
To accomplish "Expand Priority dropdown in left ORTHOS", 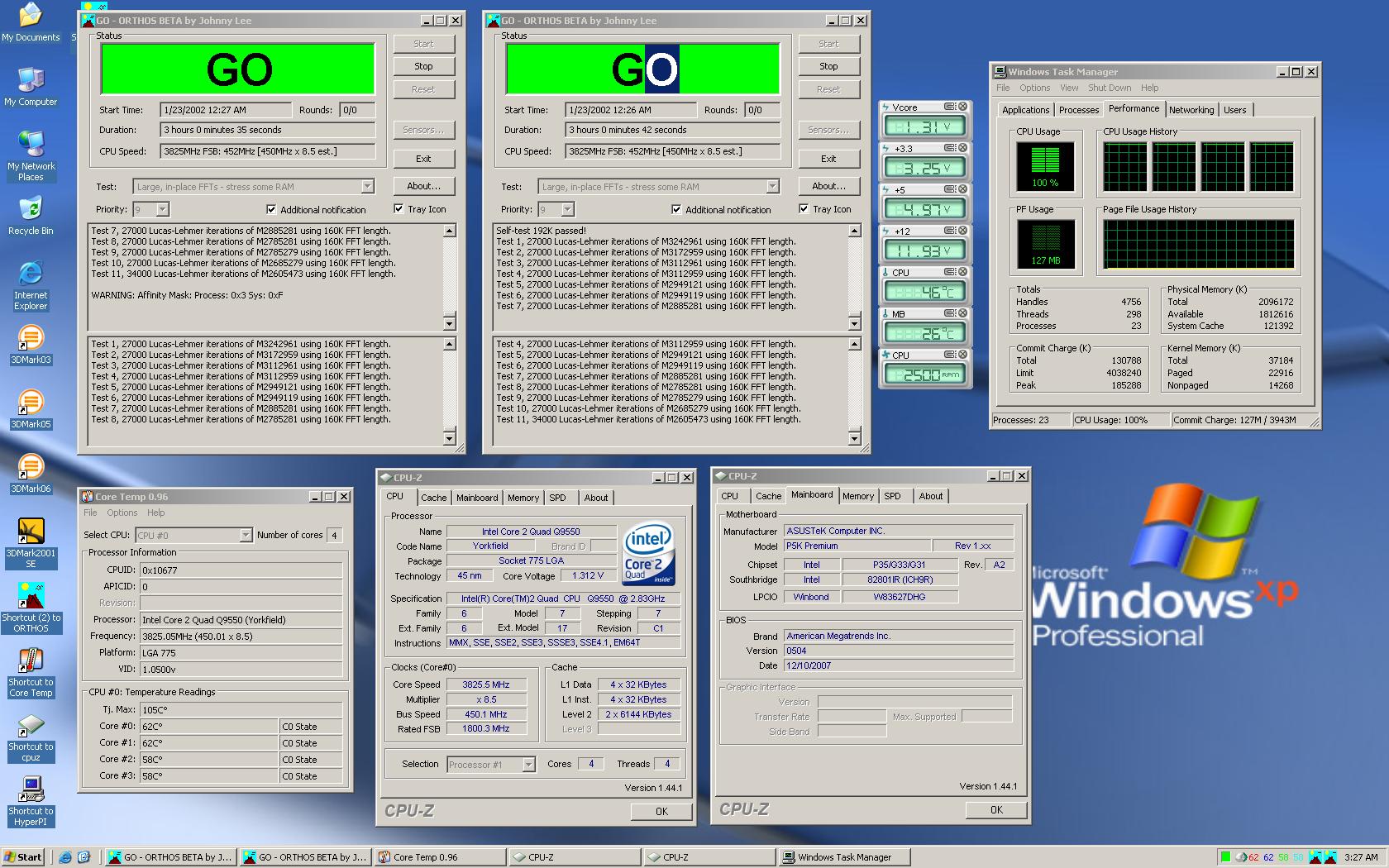I will (162, 210).
